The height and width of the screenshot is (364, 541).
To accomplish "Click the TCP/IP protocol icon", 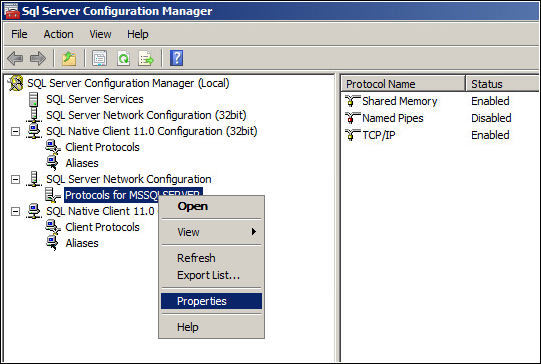I will coord(352,135).
